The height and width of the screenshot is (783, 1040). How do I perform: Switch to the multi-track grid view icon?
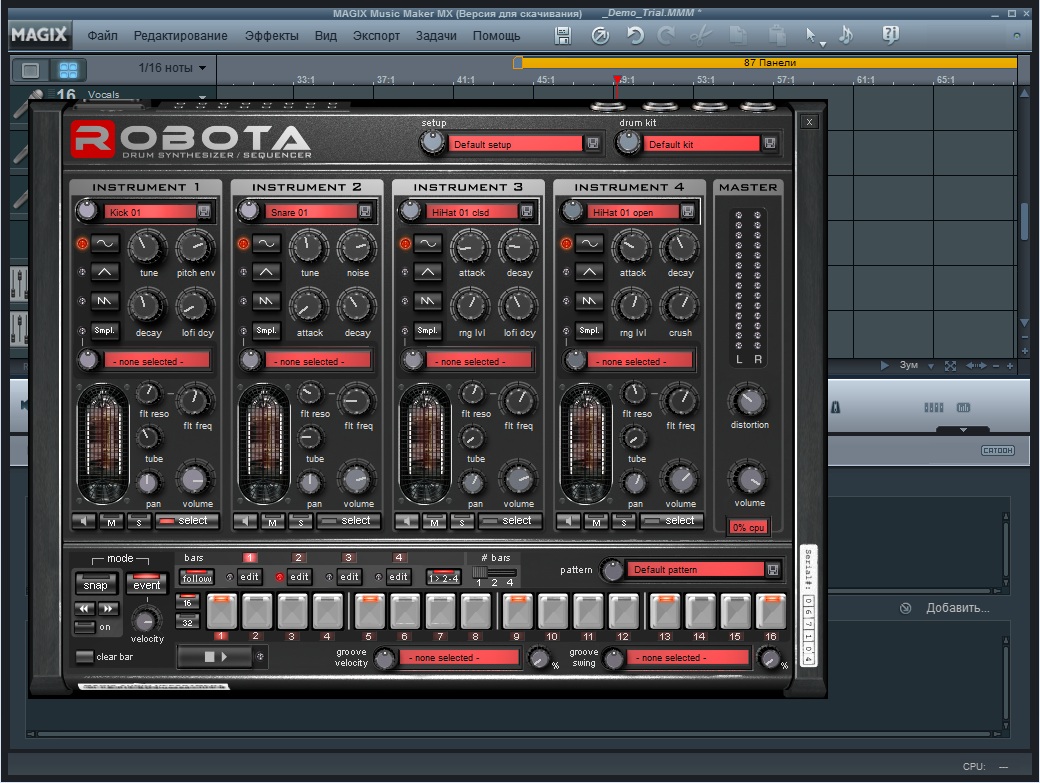pyautogui.click(x=68, y=69)
